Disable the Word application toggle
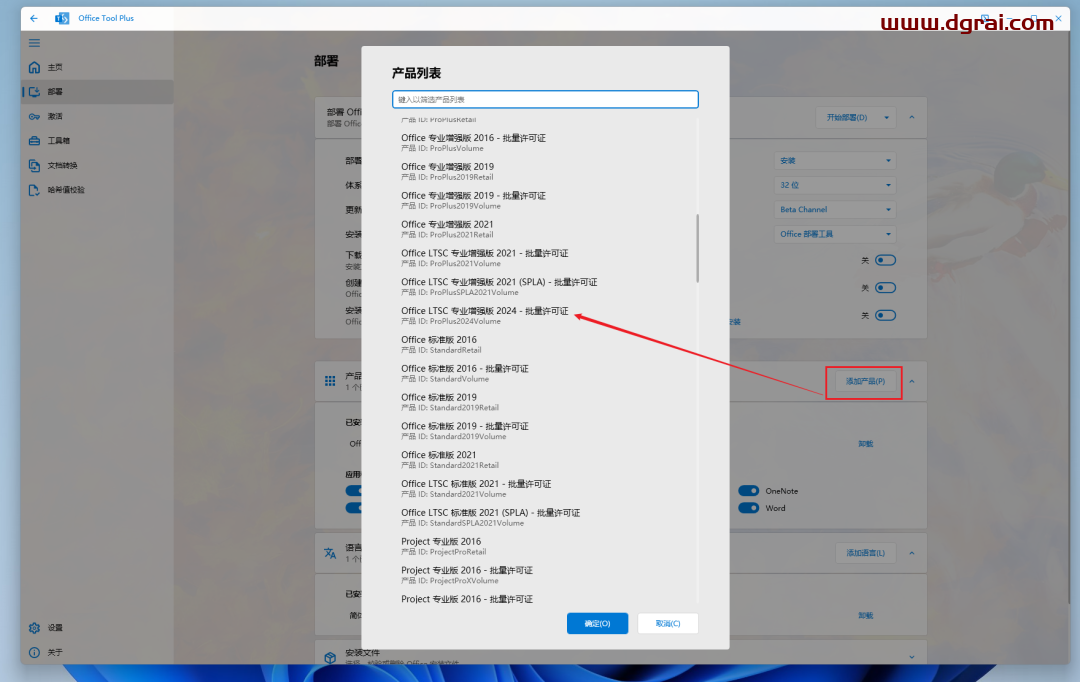This screenshot has width=1080, height=682. [749, 508]
